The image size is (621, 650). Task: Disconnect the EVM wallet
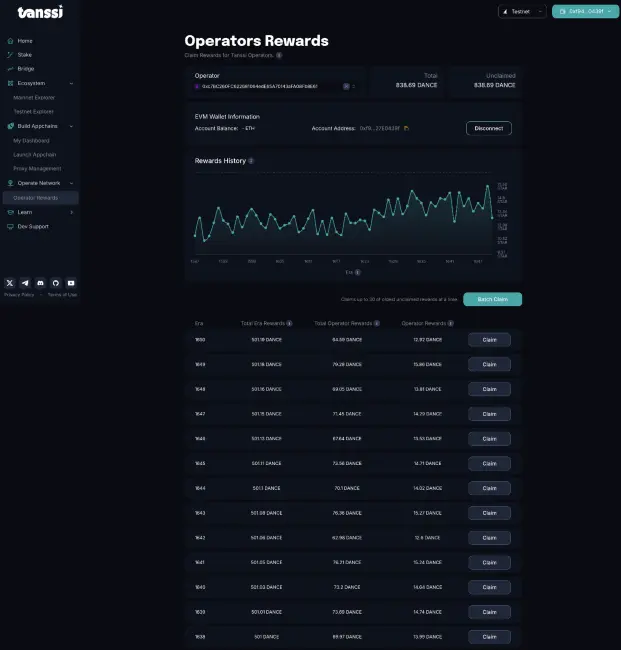(489, 129)
